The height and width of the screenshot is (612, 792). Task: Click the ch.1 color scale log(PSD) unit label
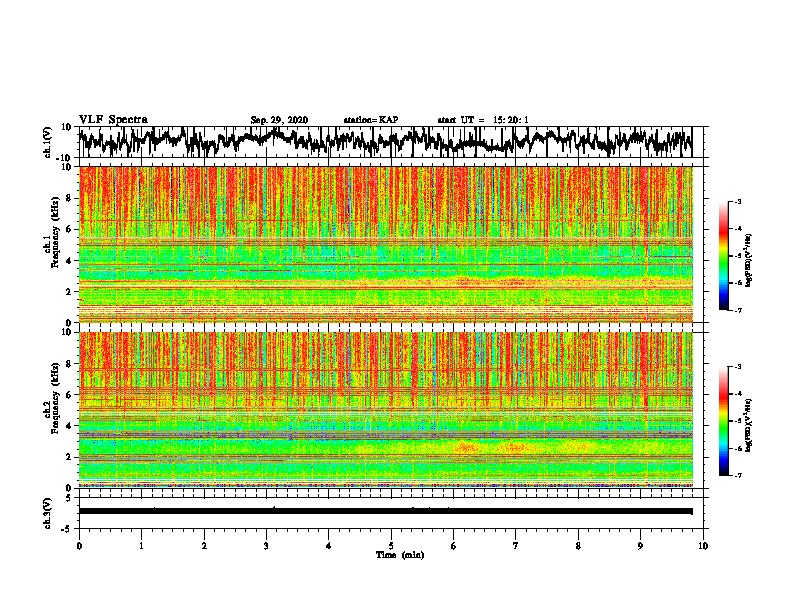click(749, 261)
